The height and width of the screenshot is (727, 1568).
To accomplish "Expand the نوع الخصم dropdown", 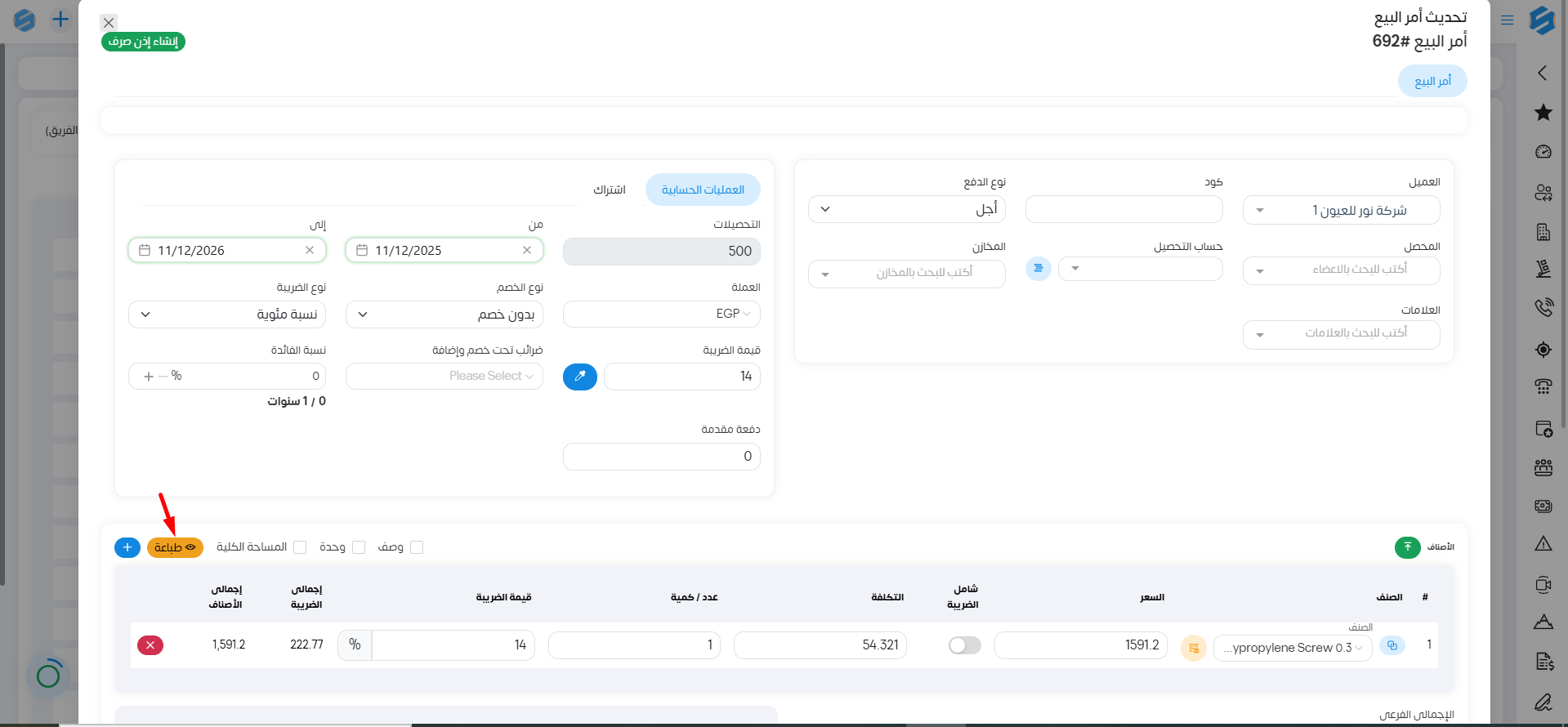I will tap(444, 314).
